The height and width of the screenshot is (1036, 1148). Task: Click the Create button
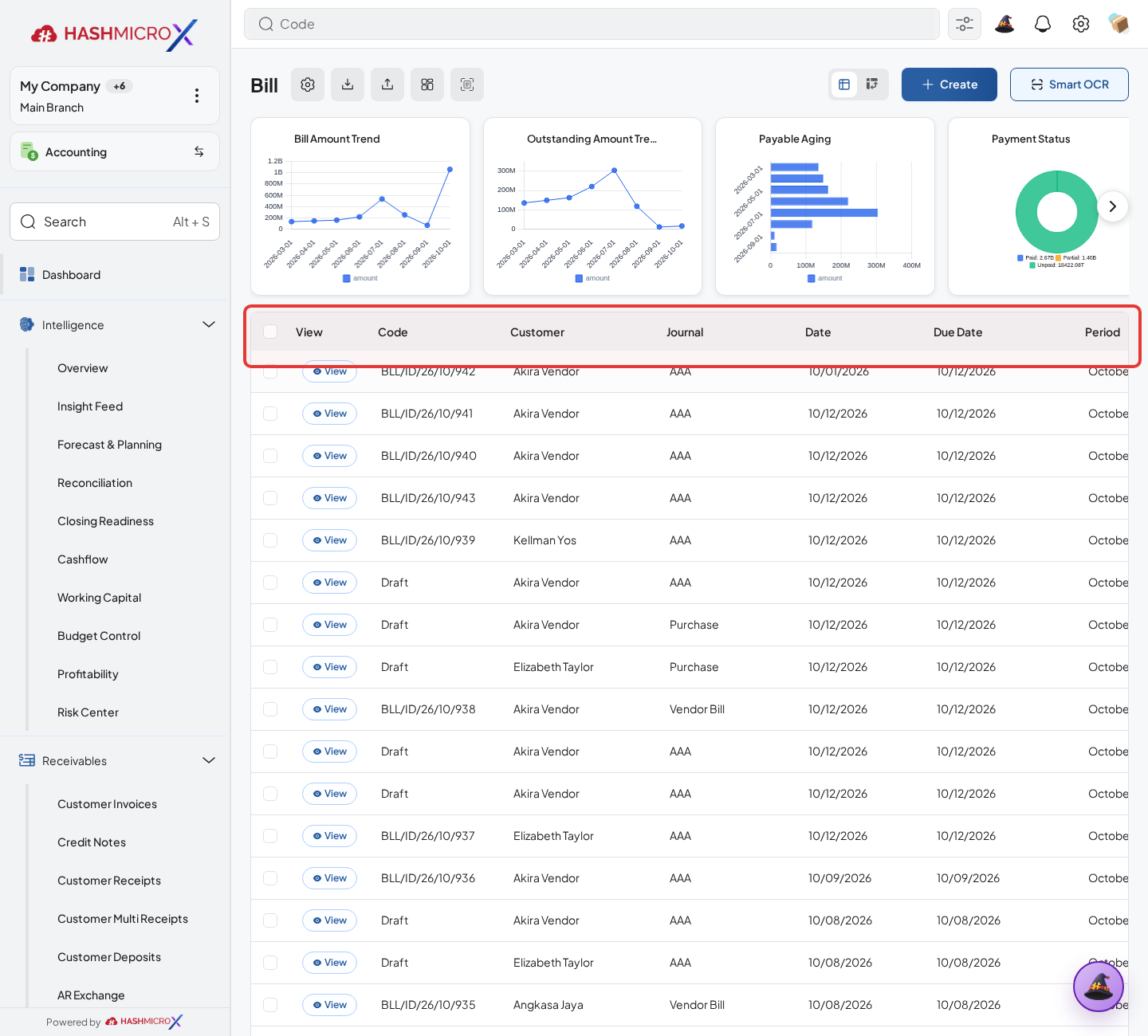949,84
